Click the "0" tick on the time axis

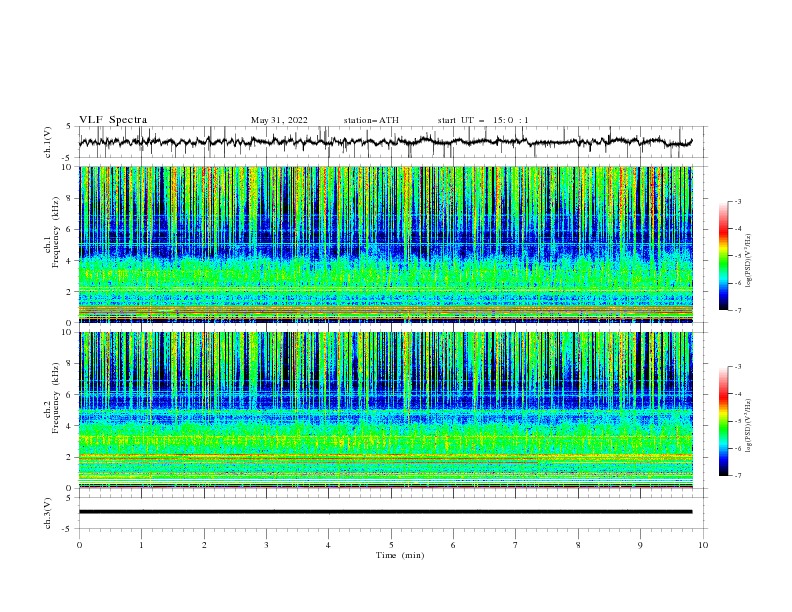pos(79,545)
